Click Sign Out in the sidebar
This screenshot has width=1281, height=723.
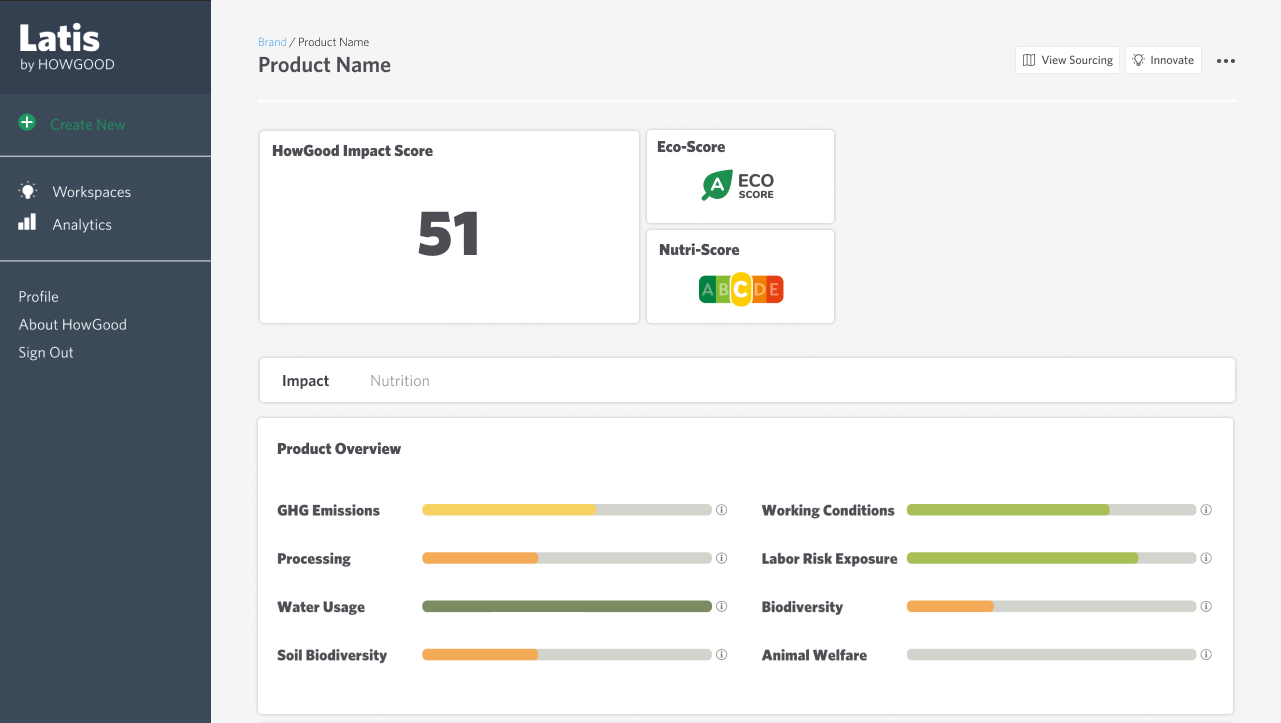point(46,353)
